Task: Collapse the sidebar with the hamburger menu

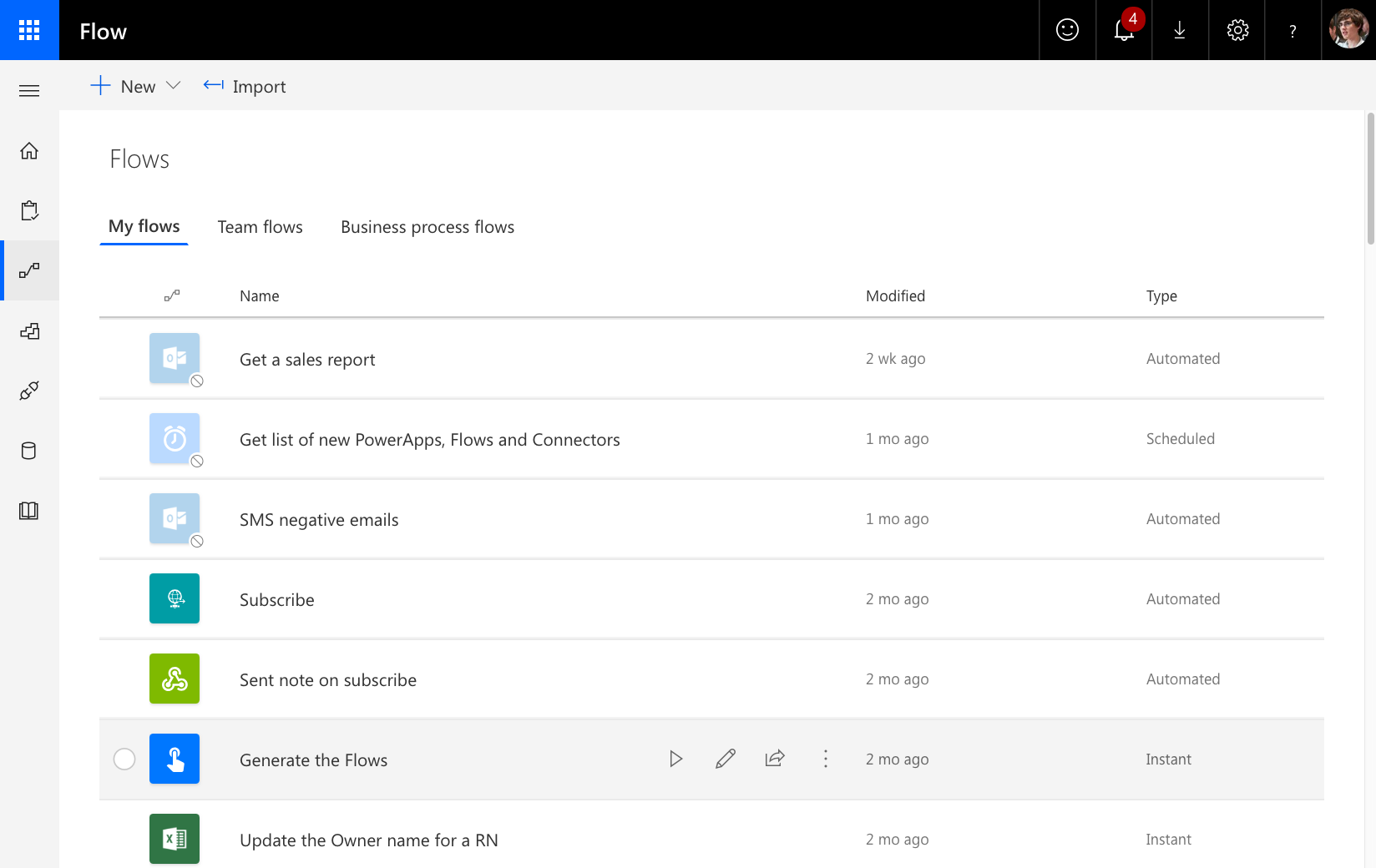Action: coord(29,90)
